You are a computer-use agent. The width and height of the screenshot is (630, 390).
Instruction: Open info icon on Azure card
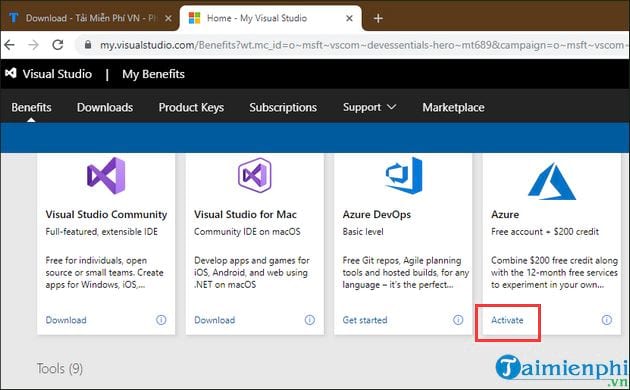(x=607, y=320)
